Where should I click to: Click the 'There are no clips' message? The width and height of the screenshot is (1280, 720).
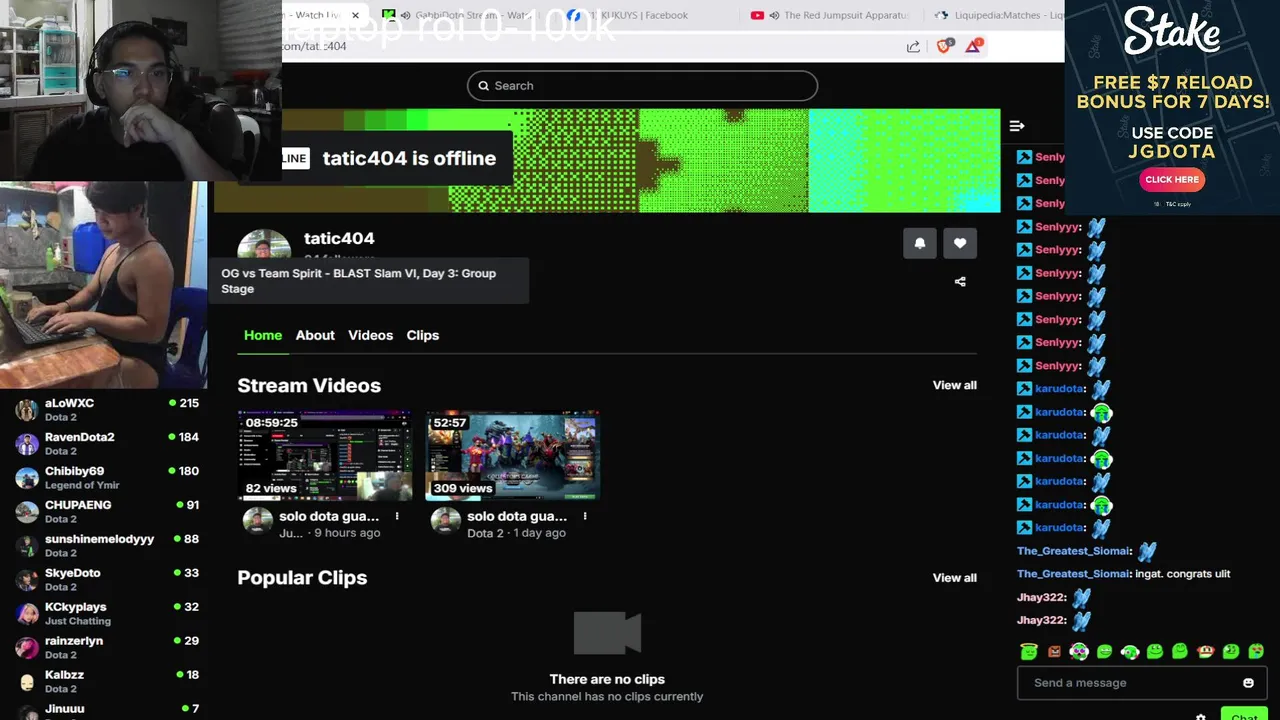[607, 679]
